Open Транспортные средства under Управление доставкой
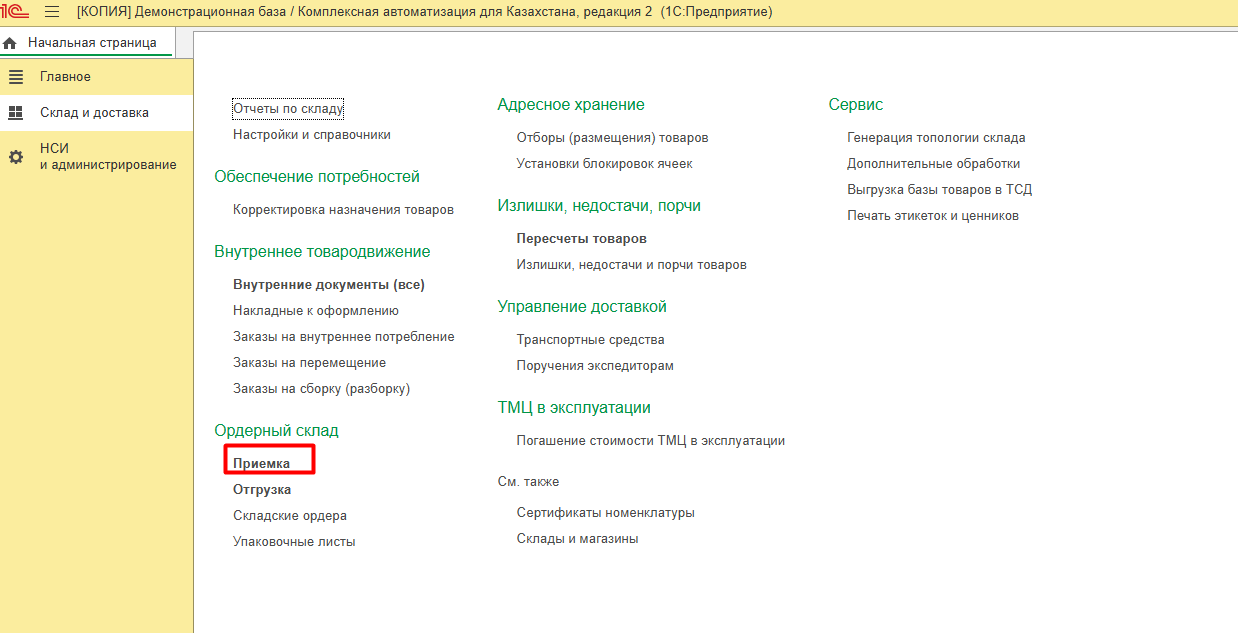 pos(590,340)
